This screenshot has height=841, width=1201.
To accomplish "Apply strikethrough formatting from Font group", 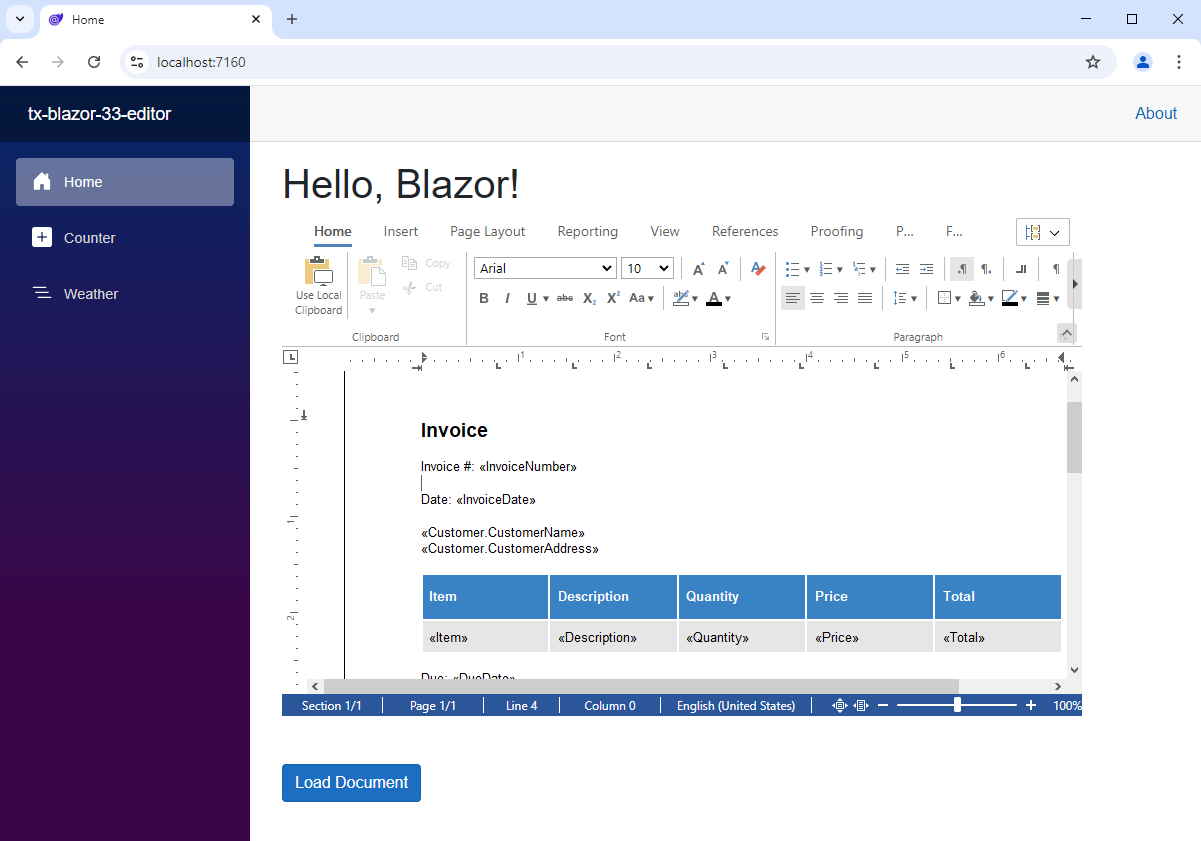I will coord(565,298).
